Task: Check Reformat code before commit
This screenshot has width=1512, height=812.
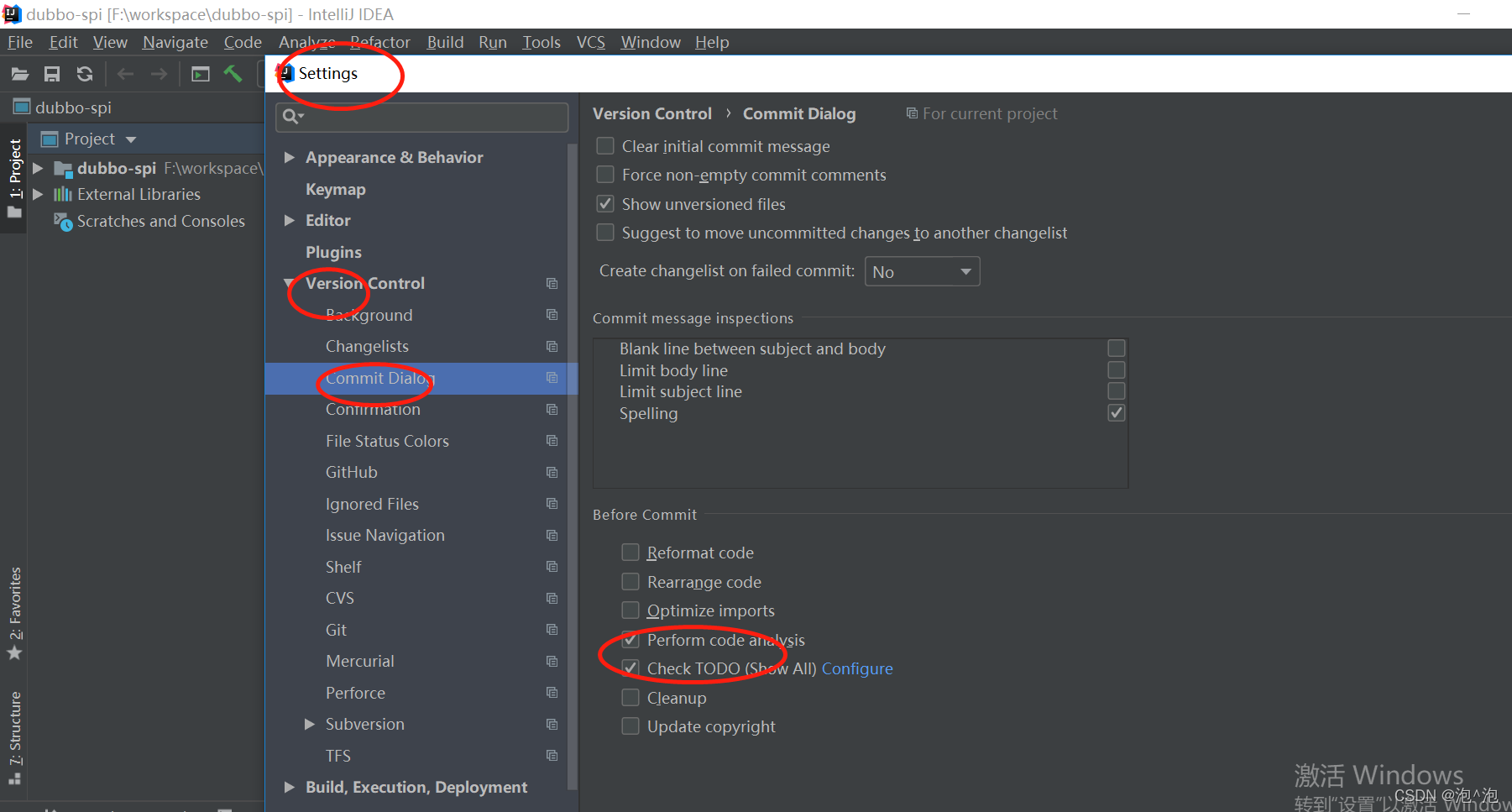Action: click(630, 553)
